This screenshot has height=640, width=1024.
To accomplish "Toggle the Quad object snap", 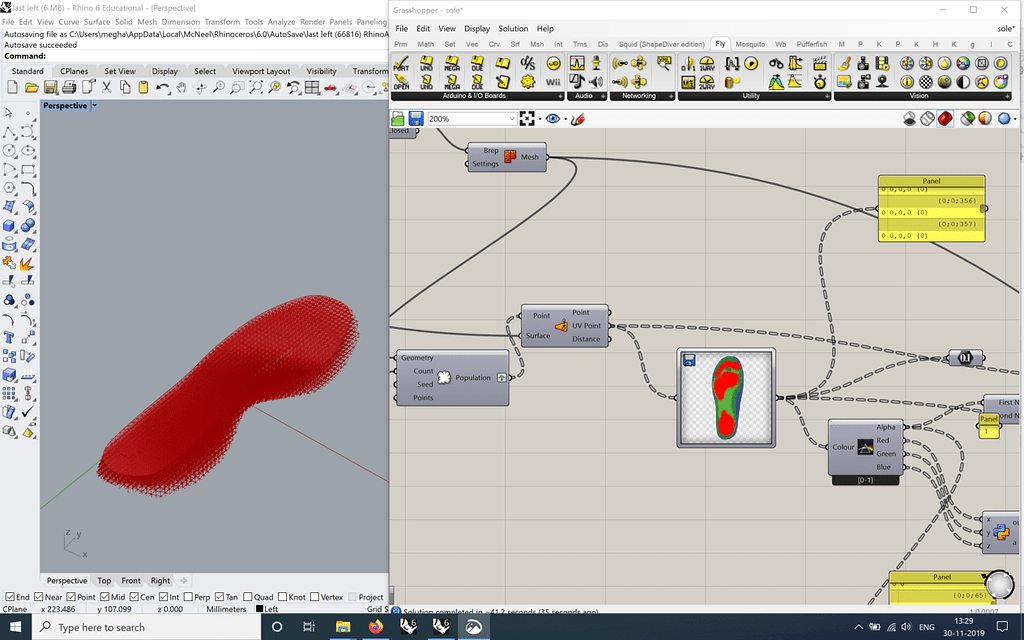I will pos(247,597).
